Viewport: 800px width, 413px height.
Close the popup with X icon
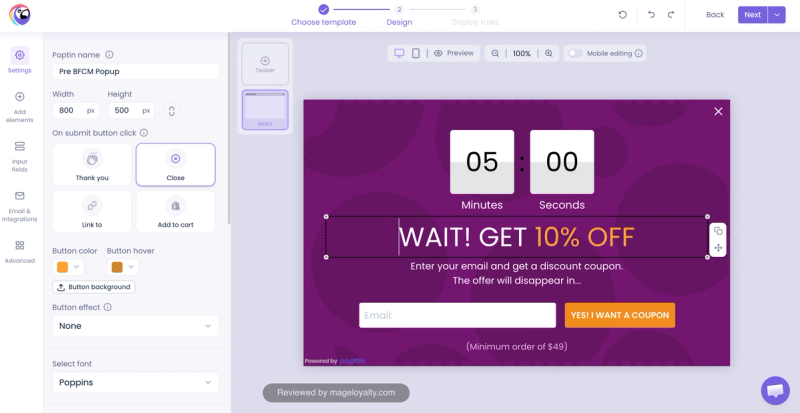(x=718, y=111)
